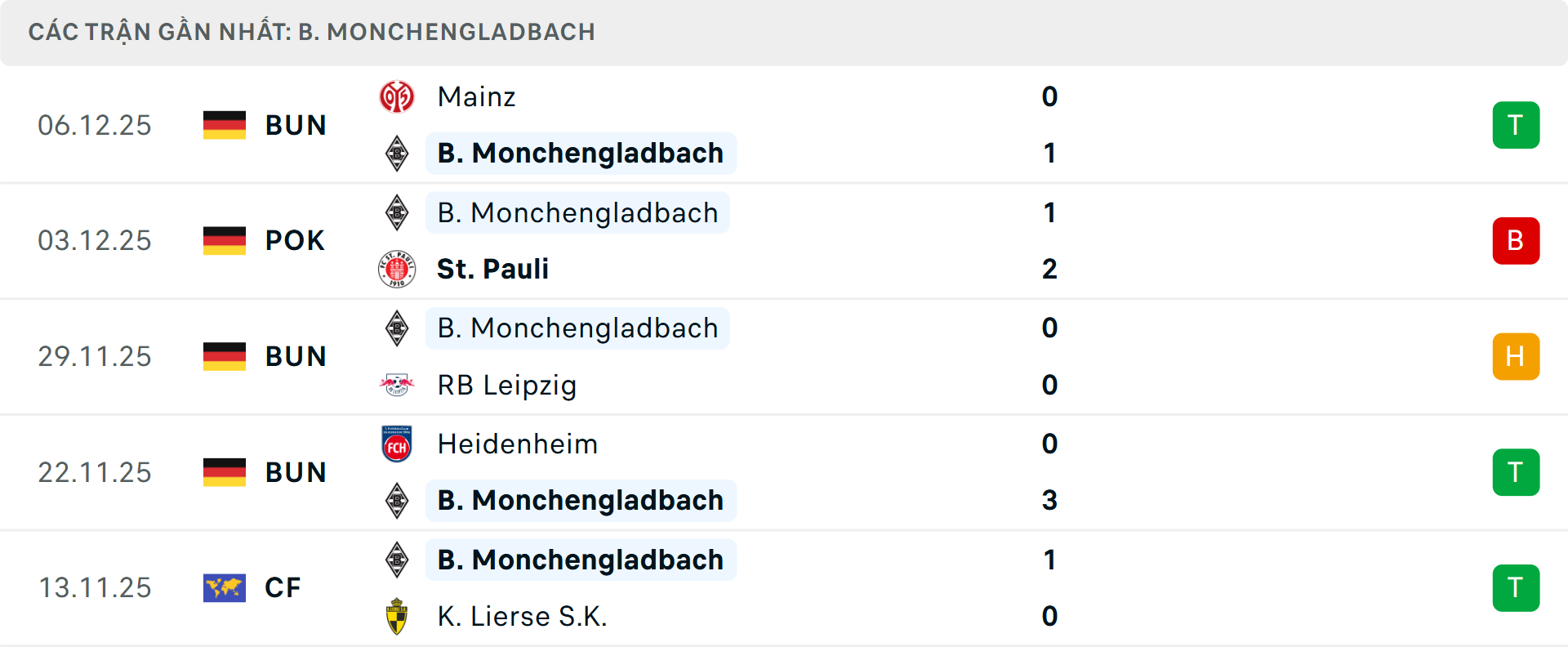Image resolution: width=1568 pixels, height=647 pixels.
Task: Click the St. Pauli team name
Action: point(492,269)
